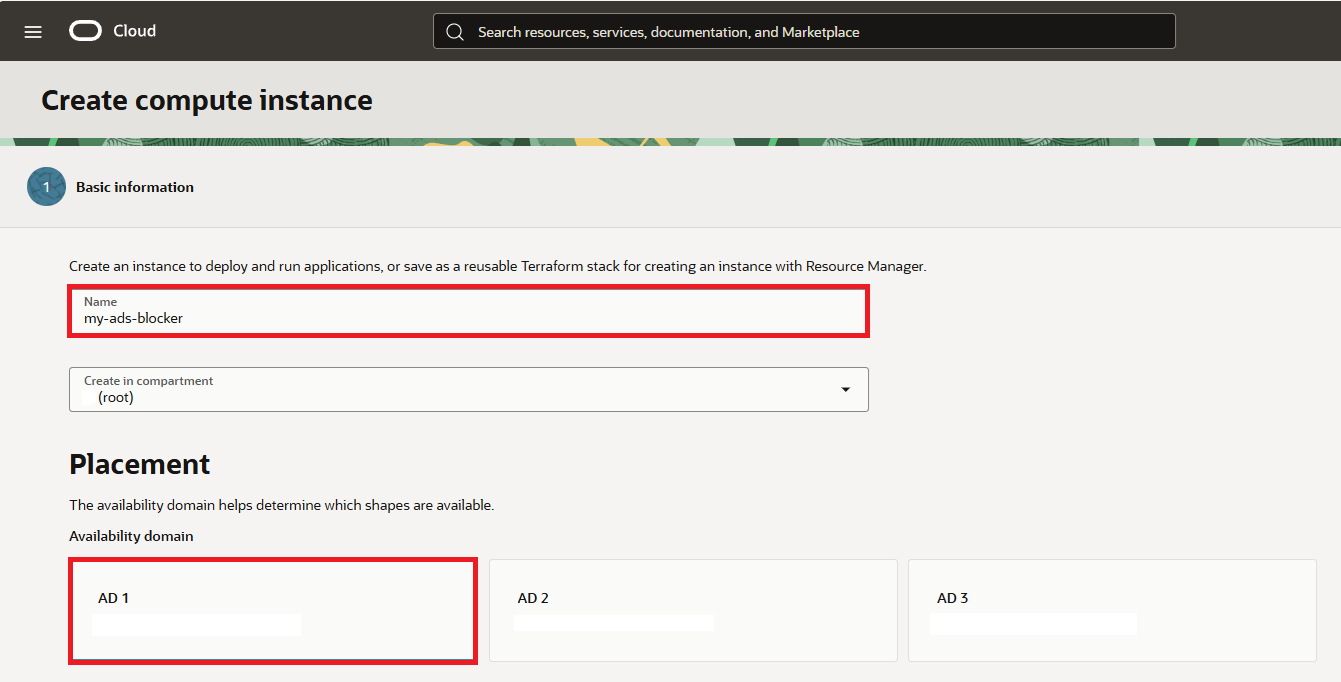Click the Cloud home link

[134, 31]
